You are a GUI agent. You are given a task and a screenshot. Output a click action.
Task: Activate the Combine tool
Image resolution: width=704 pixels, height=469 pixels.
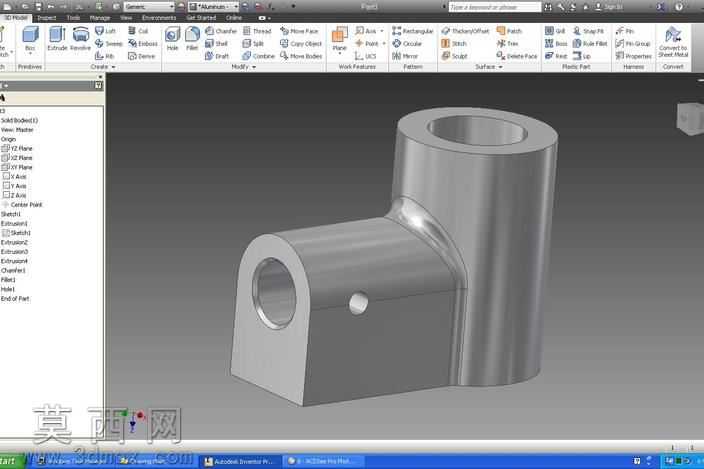[259, 56]
